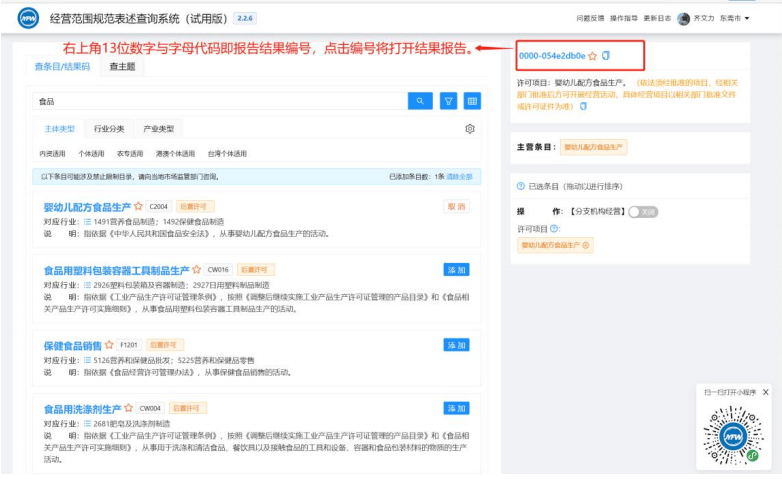Switch to the 查主题 tab
Viewport: 782px width, 479px height.
click(122, 67)
